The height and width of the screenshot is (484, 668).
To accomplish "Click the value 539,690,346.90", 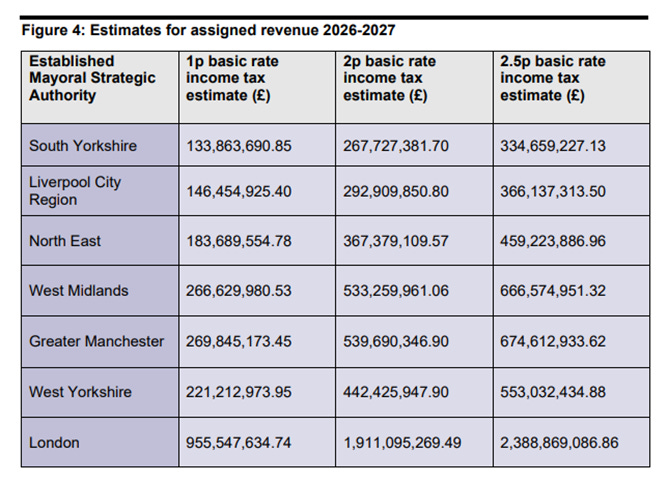I will click(396, 341).
